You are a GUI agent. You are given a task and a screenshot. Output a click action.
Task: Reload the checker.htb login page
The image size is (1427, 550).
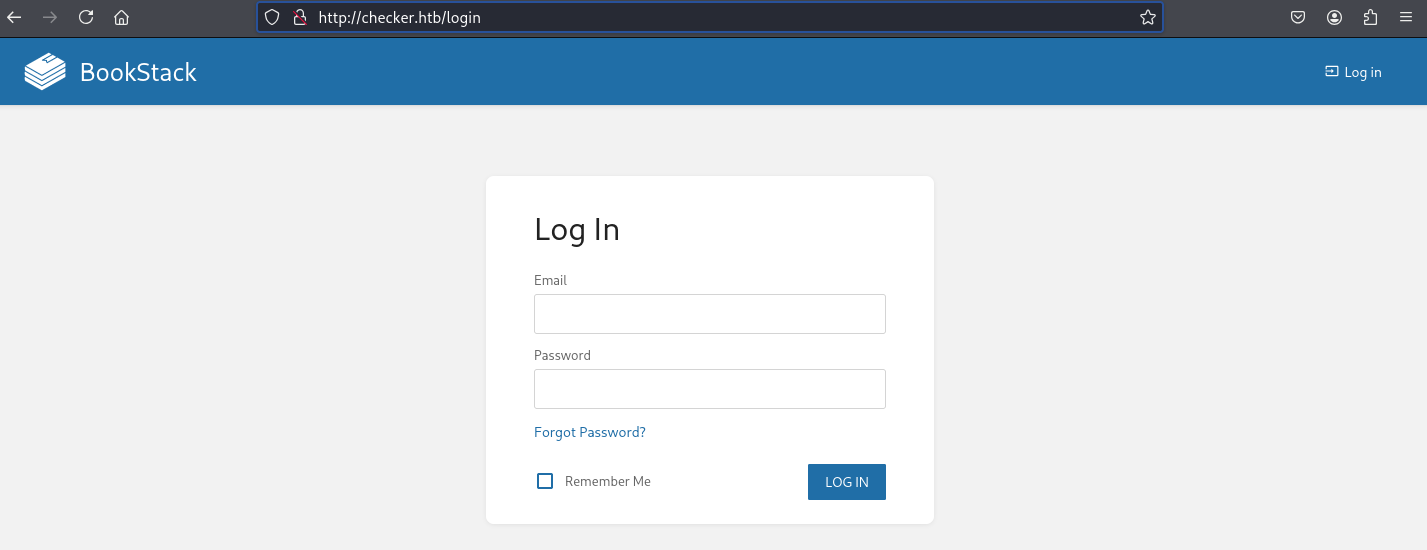click(x=86, y=17)
